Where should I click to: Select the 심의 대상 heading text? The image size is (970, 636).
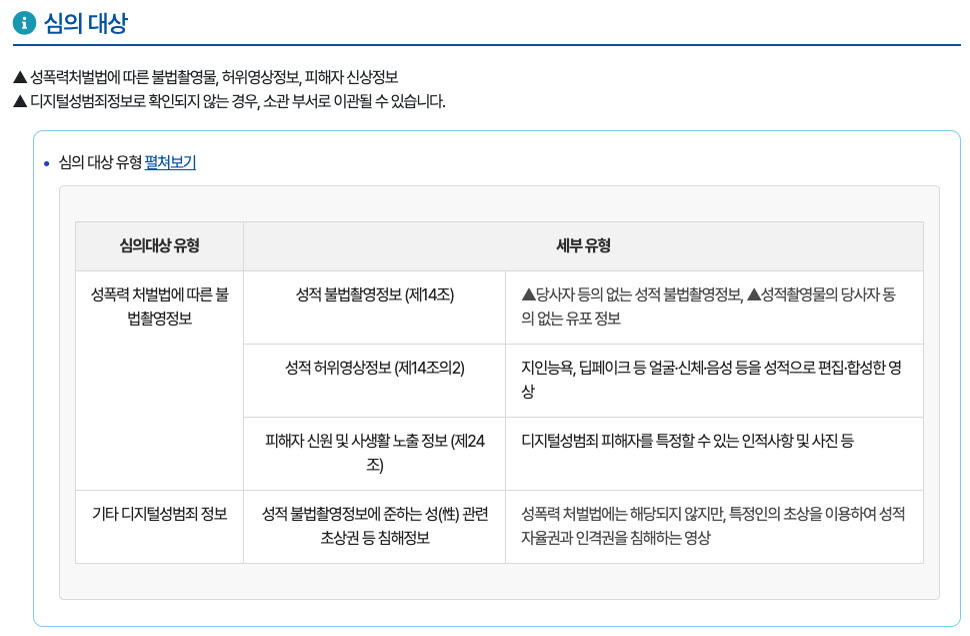tap(85, 24)
